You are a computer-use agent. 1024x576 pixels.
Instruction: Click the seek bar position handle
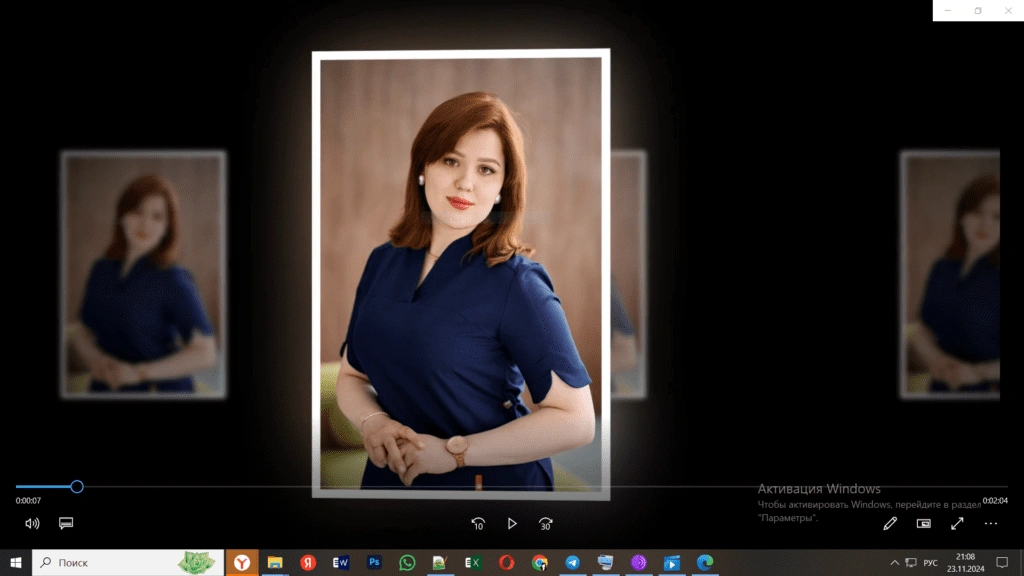pos(77,487)
